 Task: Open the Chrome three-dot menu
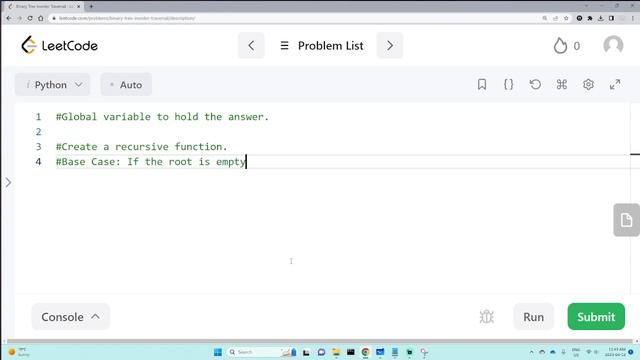[x=633, y=18]
